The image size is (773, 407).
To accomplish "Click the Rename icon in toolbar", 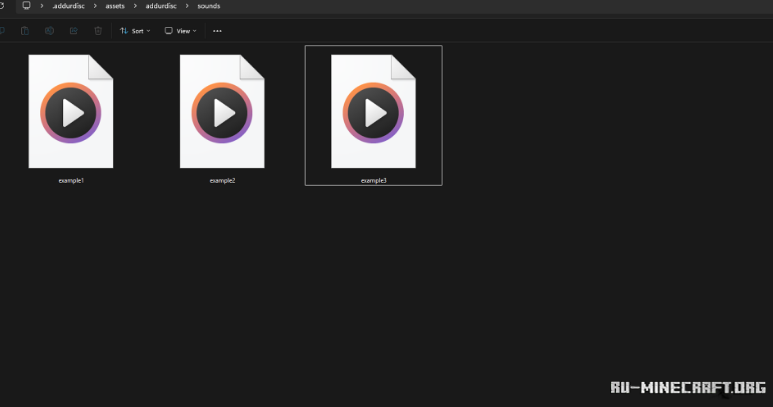I will coord(49,31).
